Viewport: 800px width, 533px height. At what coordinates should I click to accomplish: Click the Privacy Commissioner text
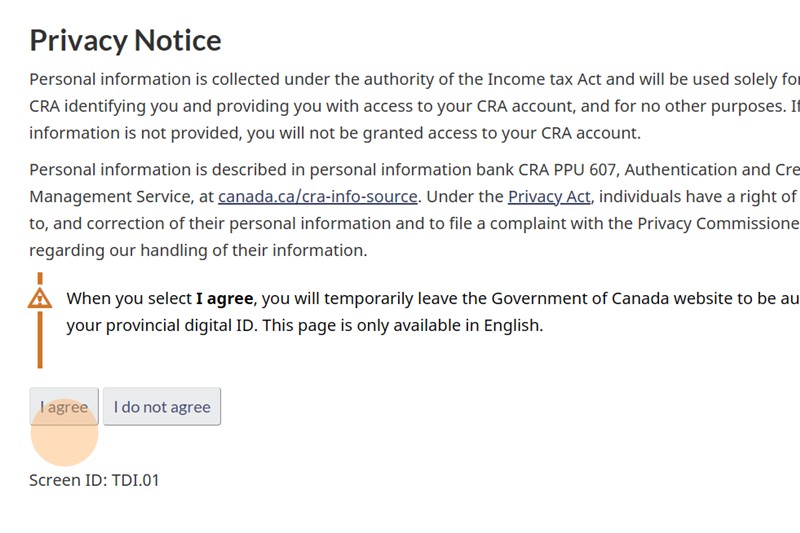[x=718, y=224]
